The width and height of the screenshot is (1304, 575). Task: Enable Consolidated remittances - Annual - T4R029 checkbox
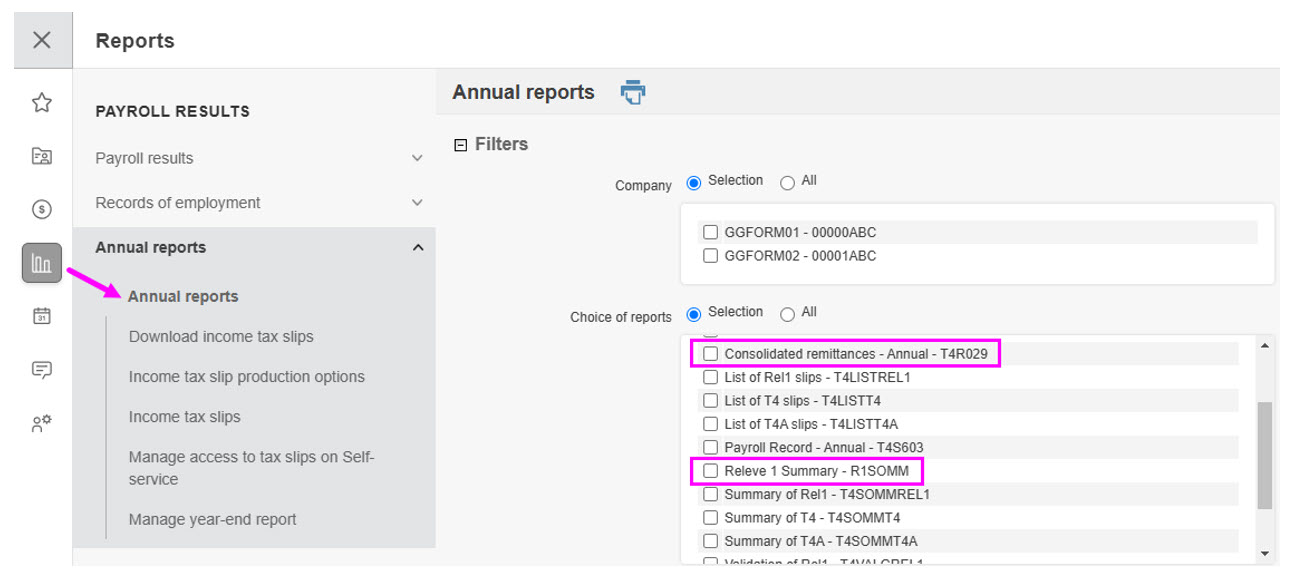(x=711, y=354)
